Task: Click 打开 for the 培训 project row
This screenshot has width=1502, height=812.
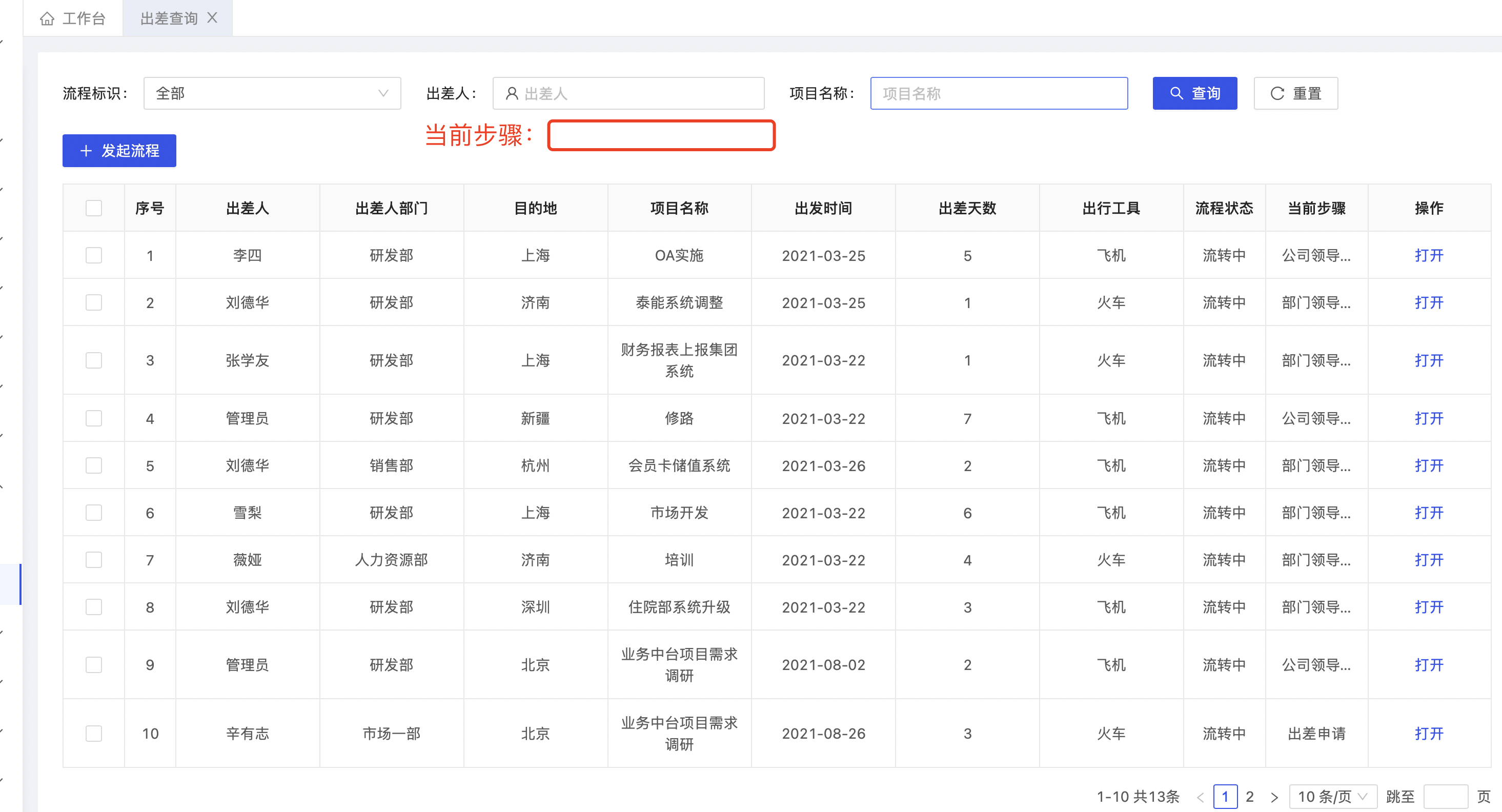Action: click(1429, 560)
